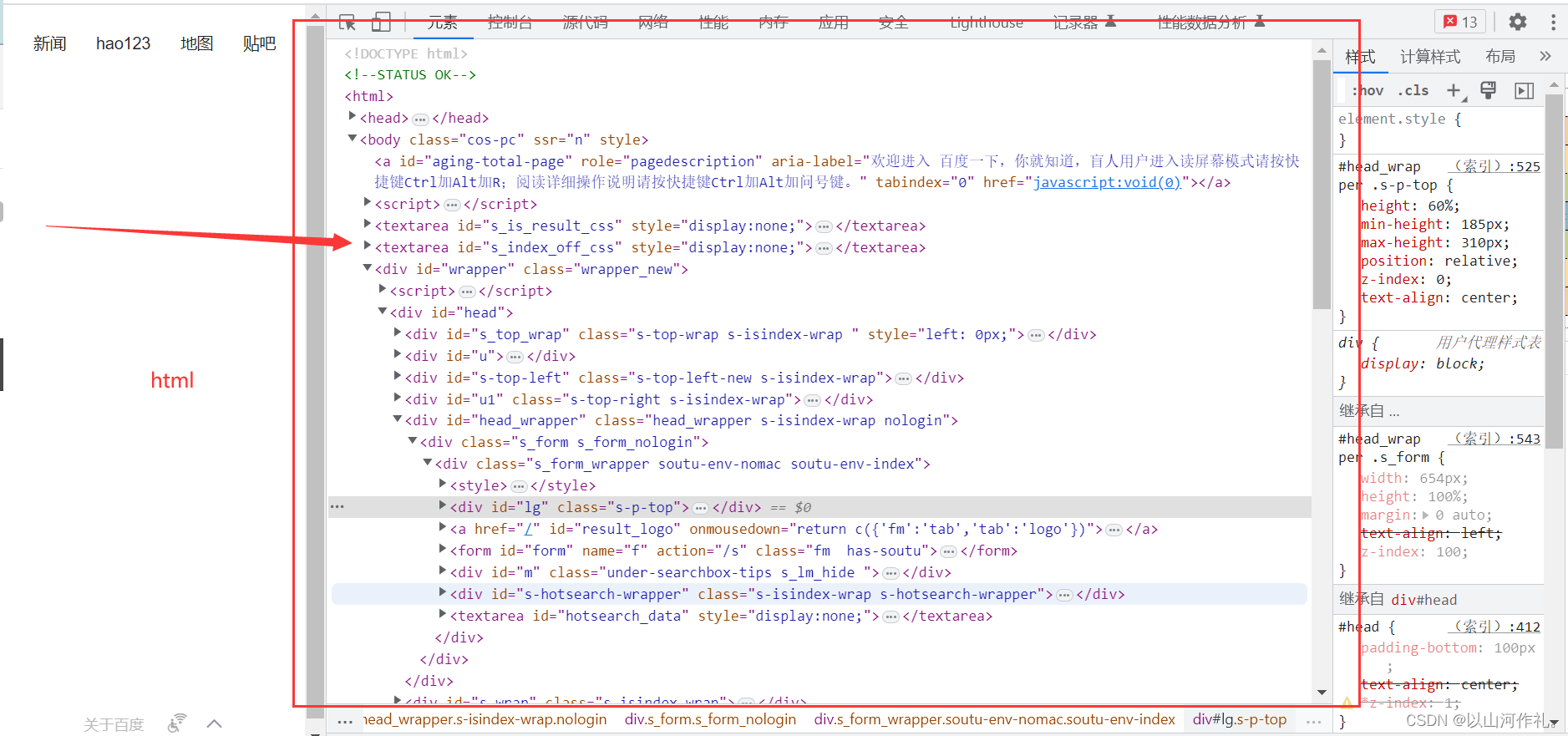Open the 贴吧 link
Image resolution: width=1568 pixels, height=736 pixels.
tap(259, 43)
